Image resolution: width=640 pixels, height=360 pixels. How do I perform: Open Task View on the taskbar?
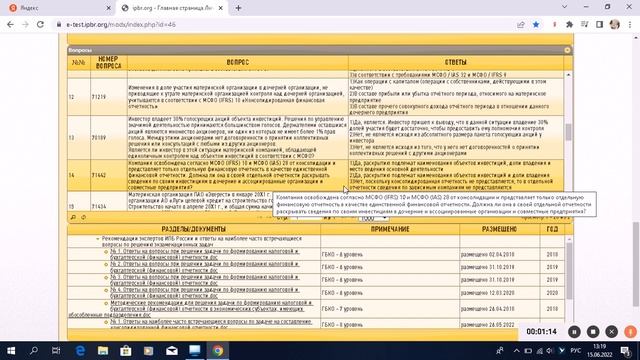pyautogui.click(x=56, y=351)
